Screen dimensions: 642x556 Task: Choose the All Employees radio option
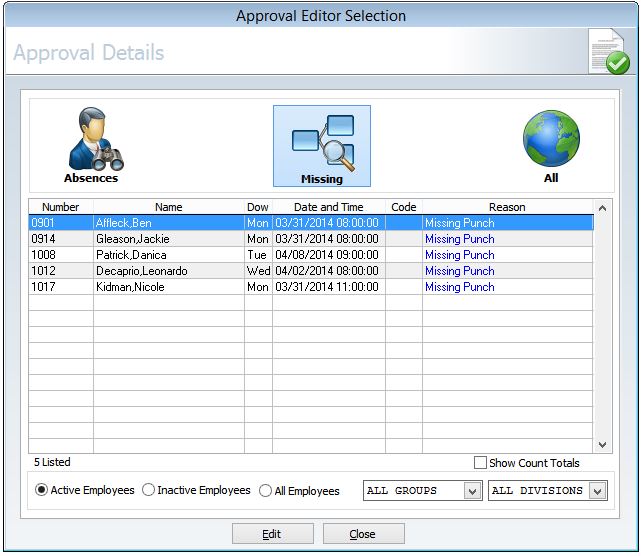point(266,491)
